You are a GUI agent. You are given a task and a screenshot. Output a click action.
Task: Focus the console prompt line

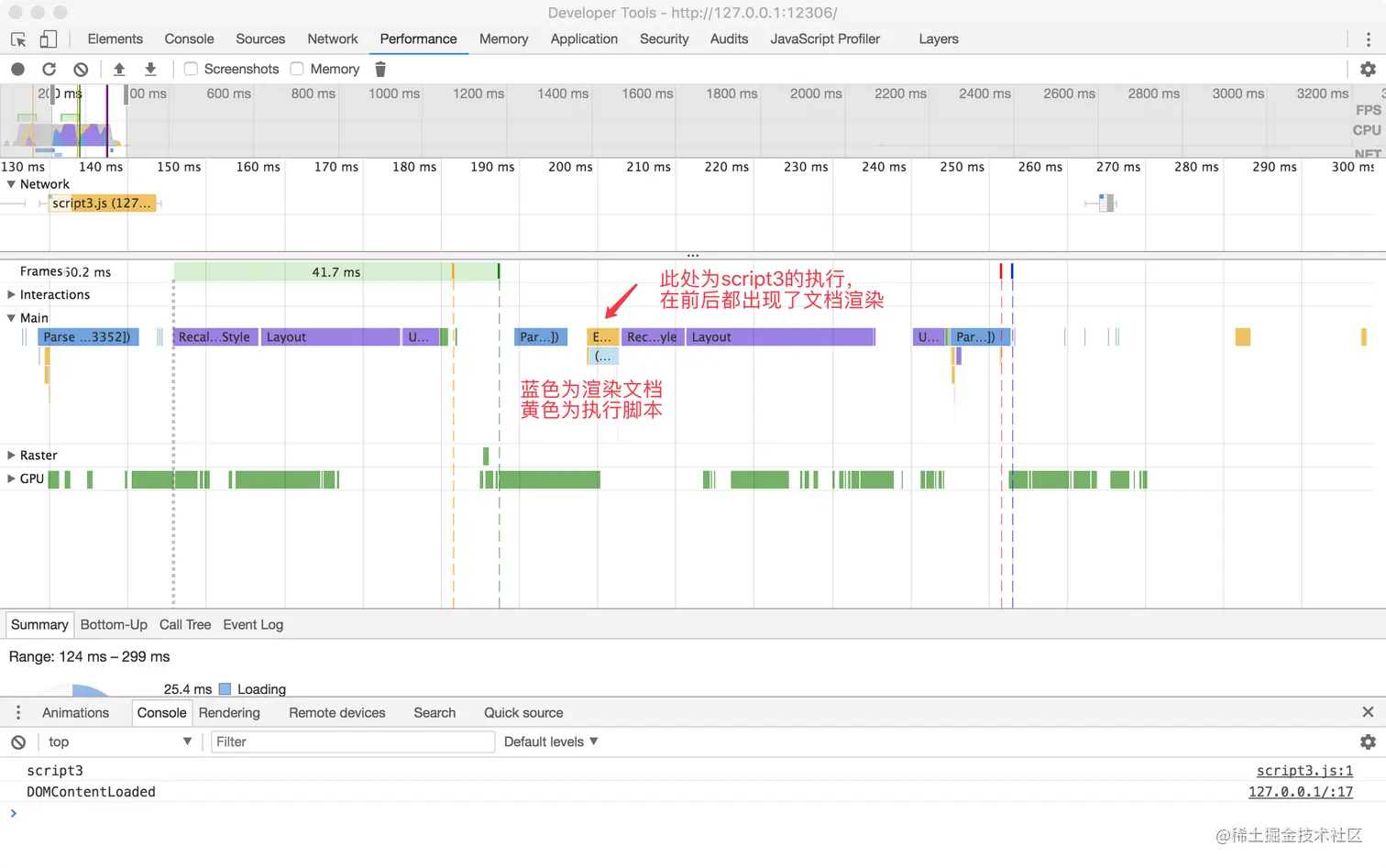(x=693, y=813)
